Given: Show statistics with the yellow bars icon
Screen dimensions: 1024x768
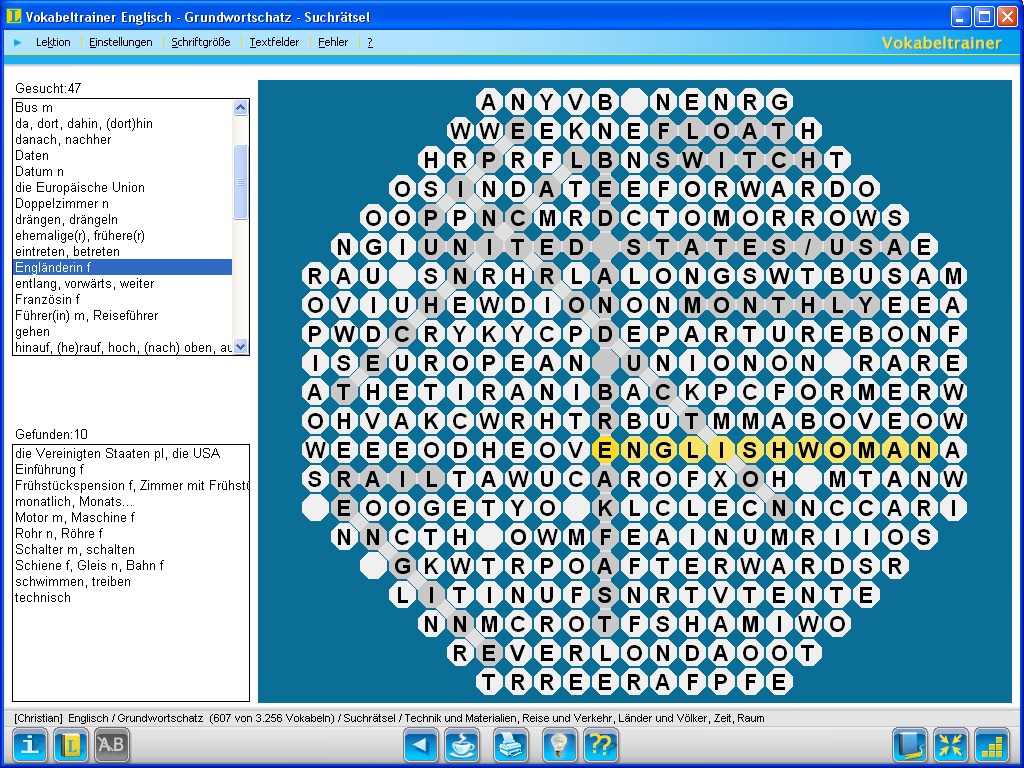Looking at the screenshot, I should [992, 744].
